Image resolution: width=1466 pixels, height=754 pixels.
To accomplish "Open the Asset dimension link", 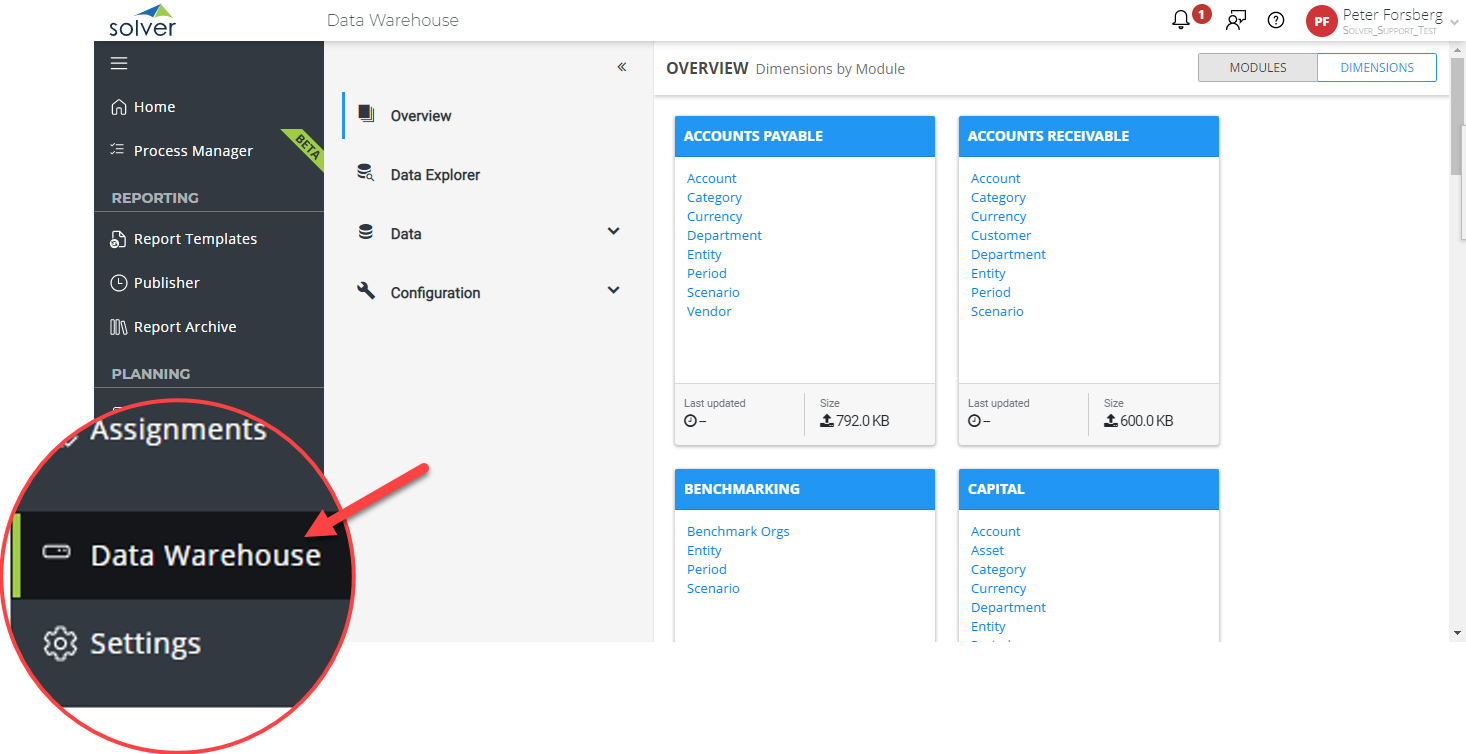I will pyautogui.click(x=987, y=551).
